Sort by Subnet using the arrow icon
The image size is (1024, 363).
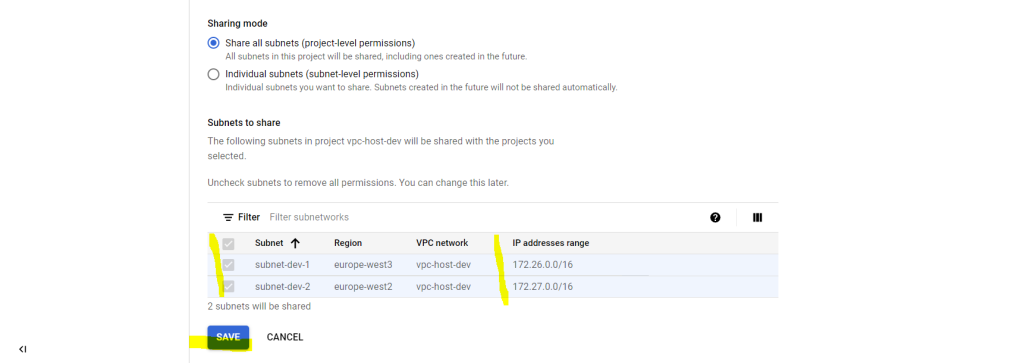[x=295, y=243]
